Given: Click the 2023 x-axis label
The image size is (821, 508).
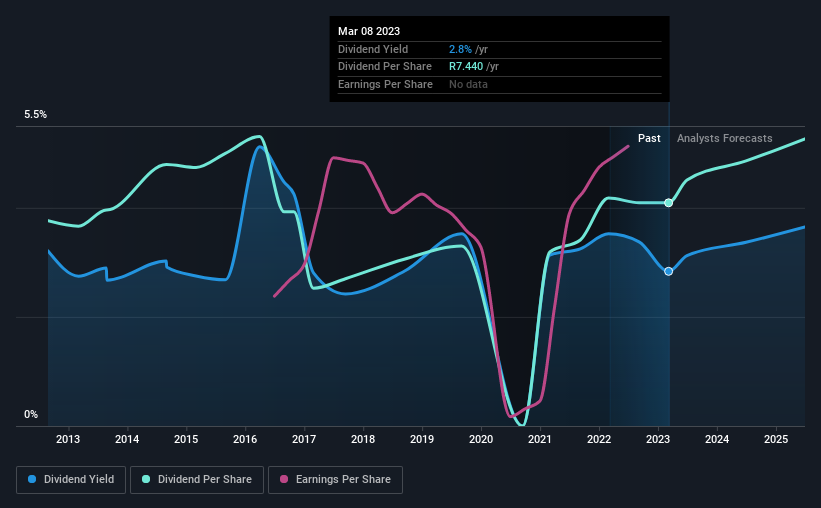Looking at the screenshot, I should [x=658, y=439].
